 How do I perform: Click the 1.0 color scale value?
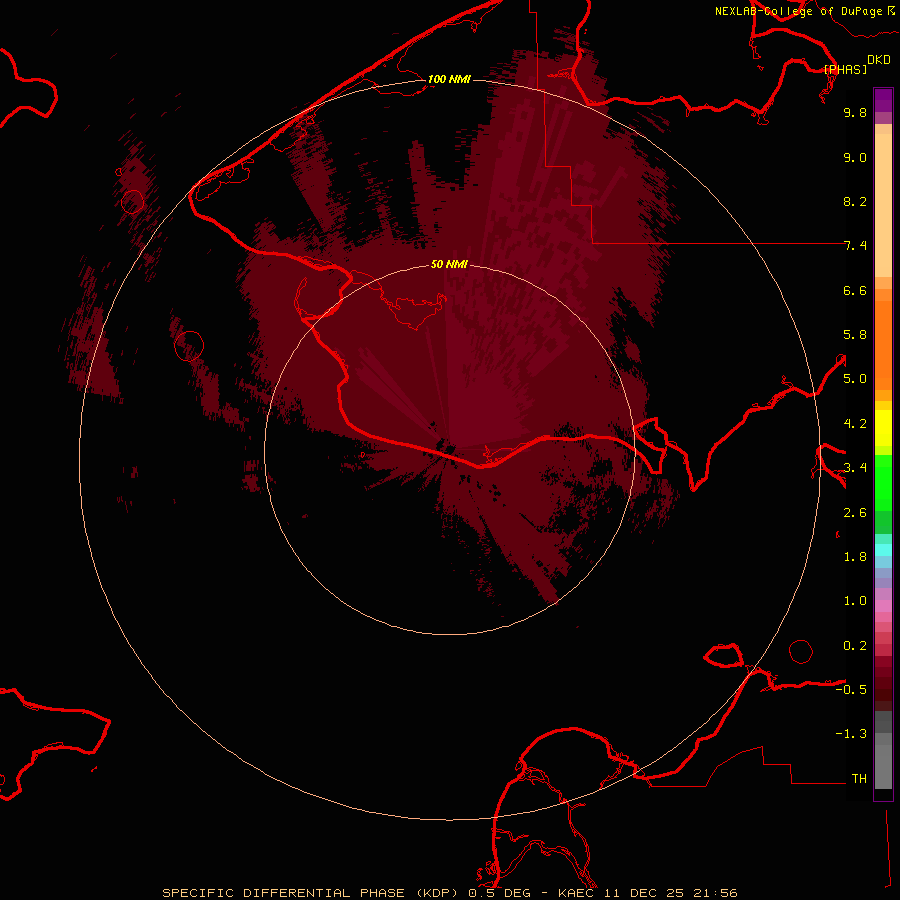855,601
